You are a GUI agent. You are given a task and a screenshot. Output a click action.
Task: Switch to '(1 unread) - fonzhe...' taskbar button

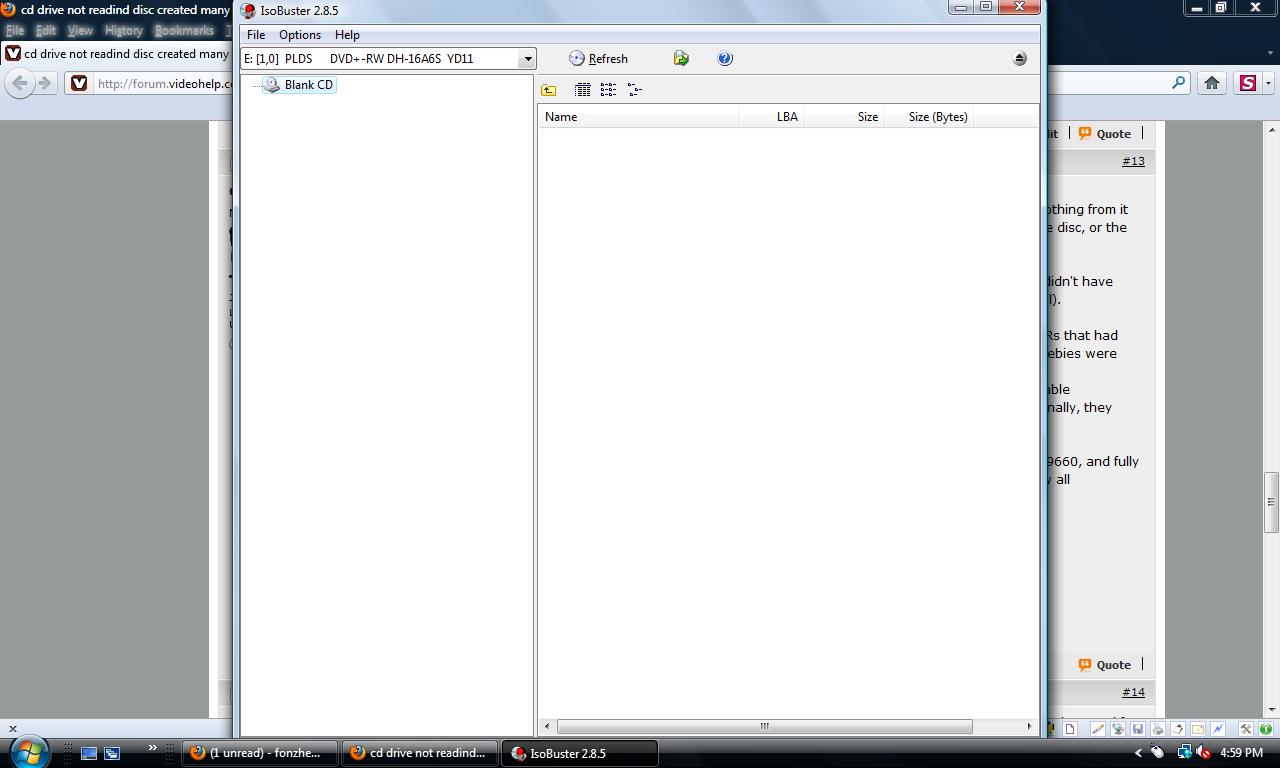[260, 753]
